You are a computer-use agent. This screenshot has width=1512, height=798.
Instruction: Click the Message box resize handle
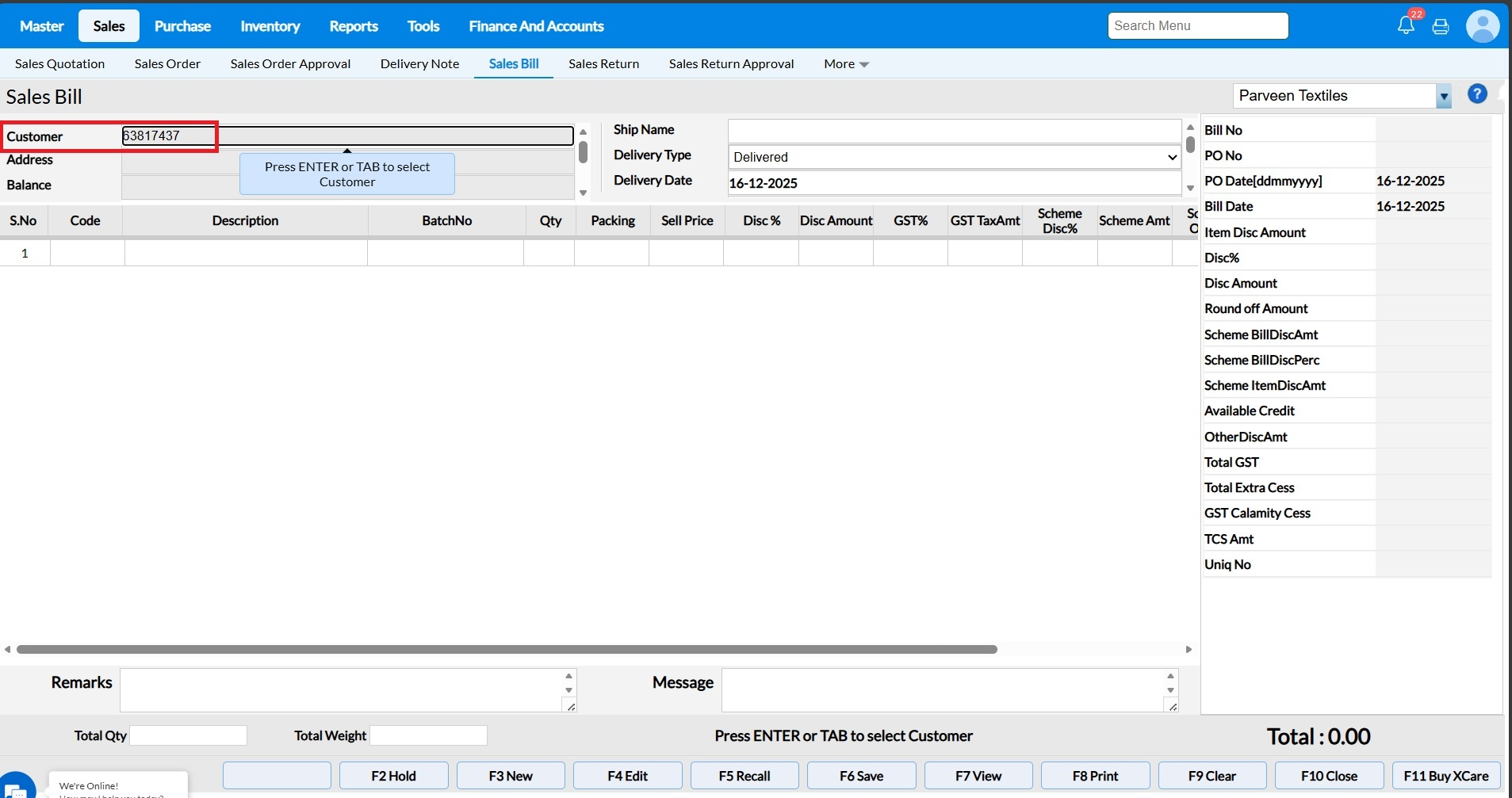point(1172,706)
